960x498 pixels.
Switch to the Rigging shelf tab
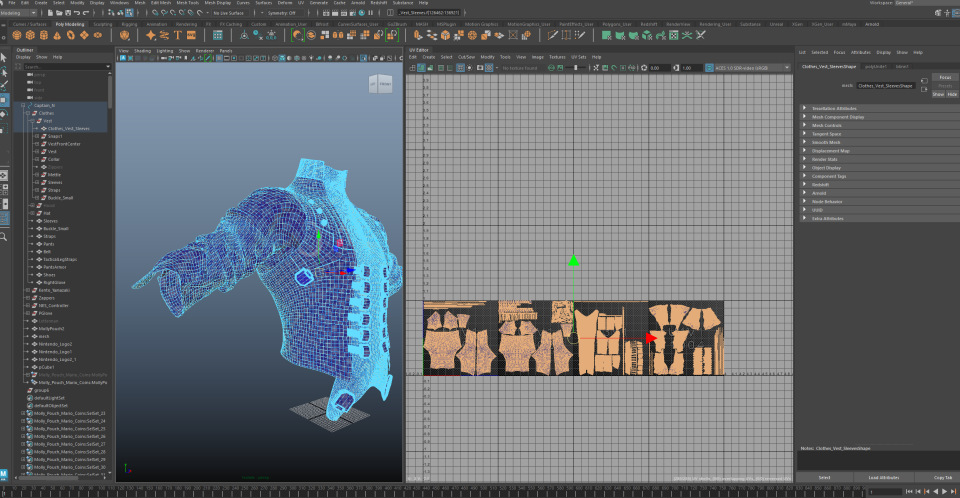pos(129,25)
